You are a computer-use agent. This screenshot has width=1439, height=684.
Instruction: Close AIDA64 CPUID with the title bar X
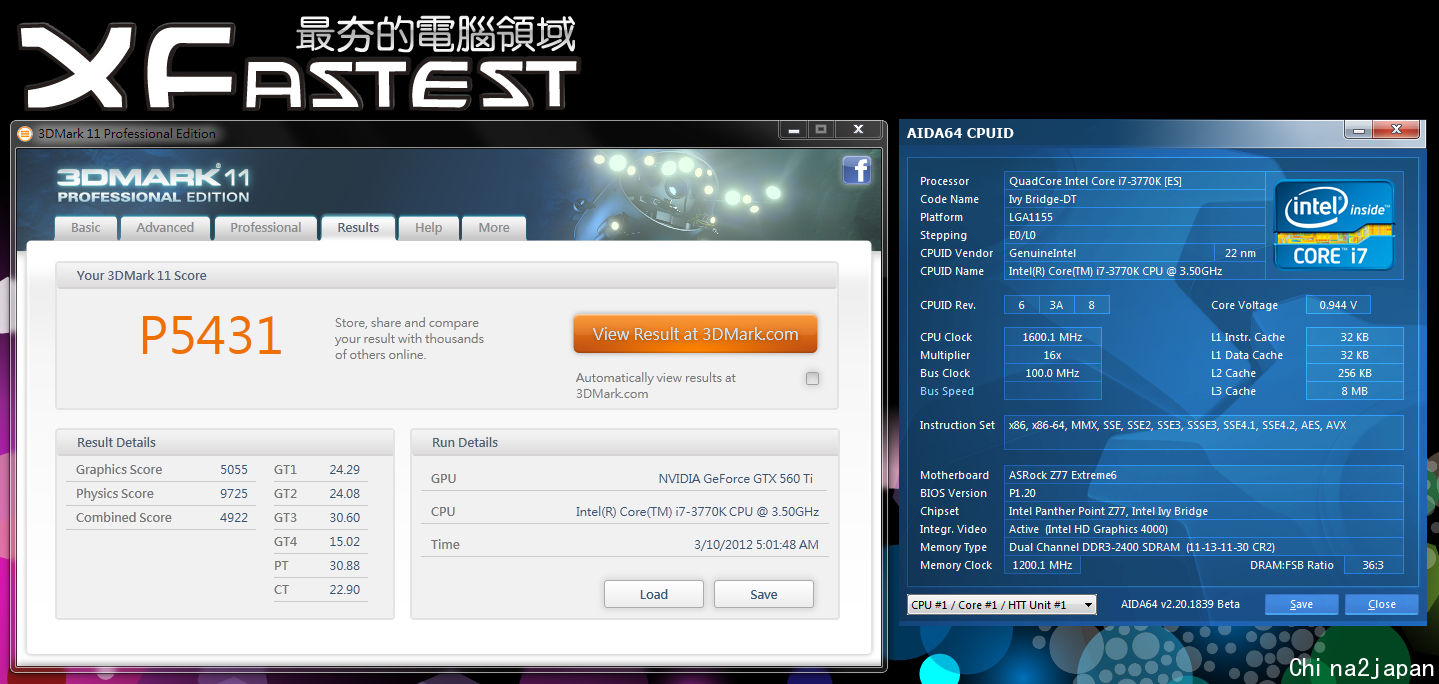1396,130
